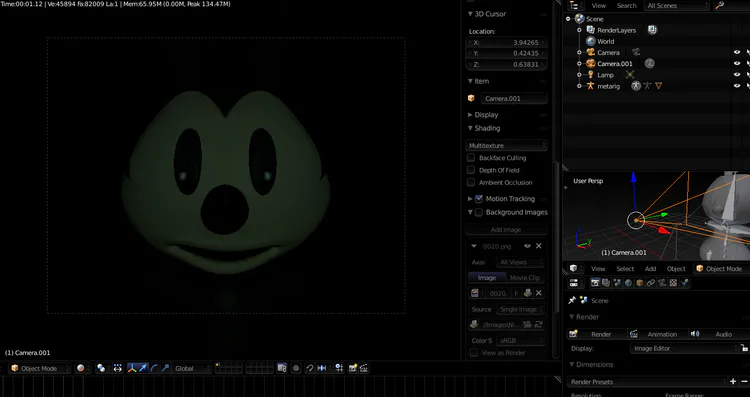Click the pivot point selector icon
750x397 pixels.
click(x=101, y=368)
